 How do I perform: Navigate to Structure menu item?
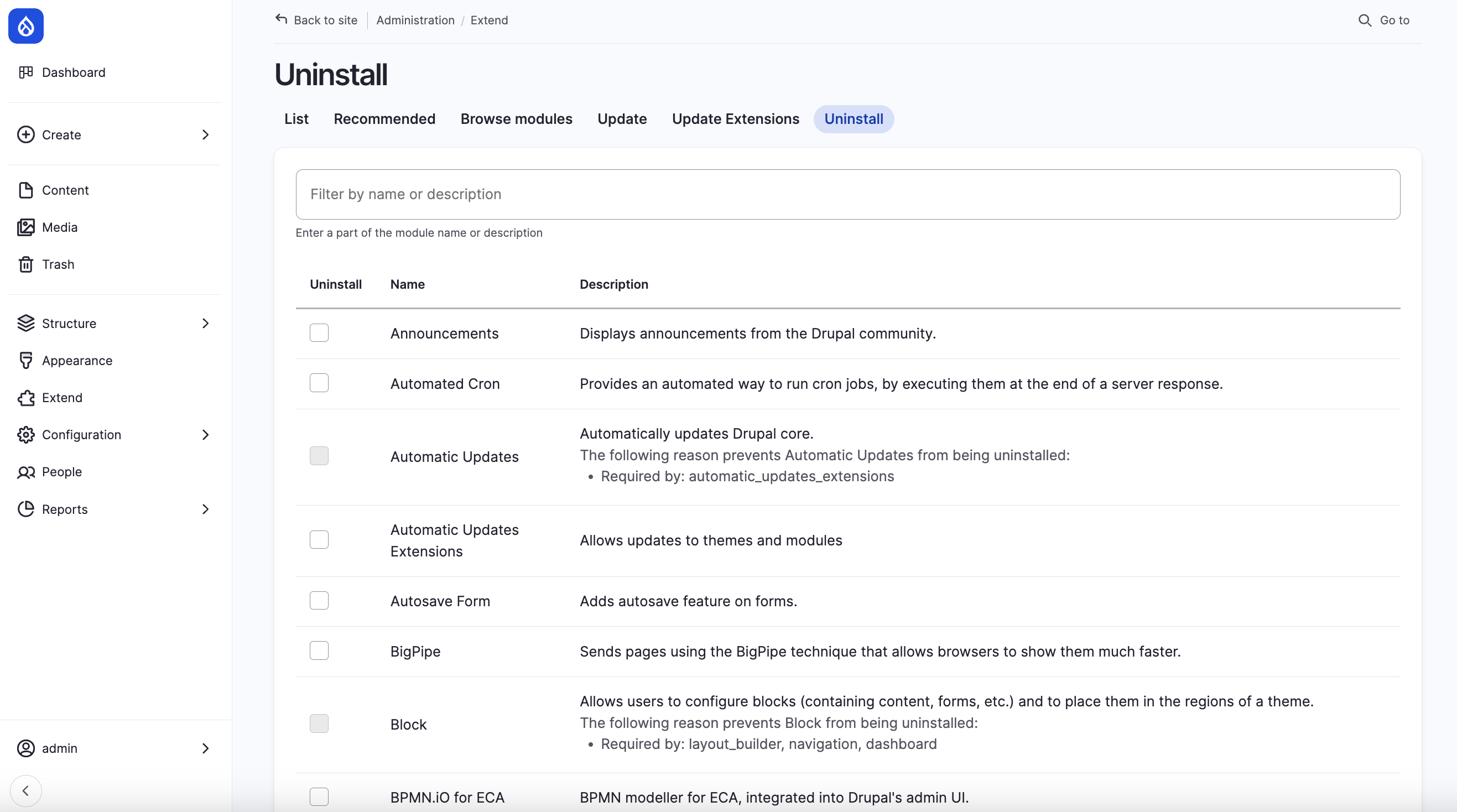click(69, 322)
